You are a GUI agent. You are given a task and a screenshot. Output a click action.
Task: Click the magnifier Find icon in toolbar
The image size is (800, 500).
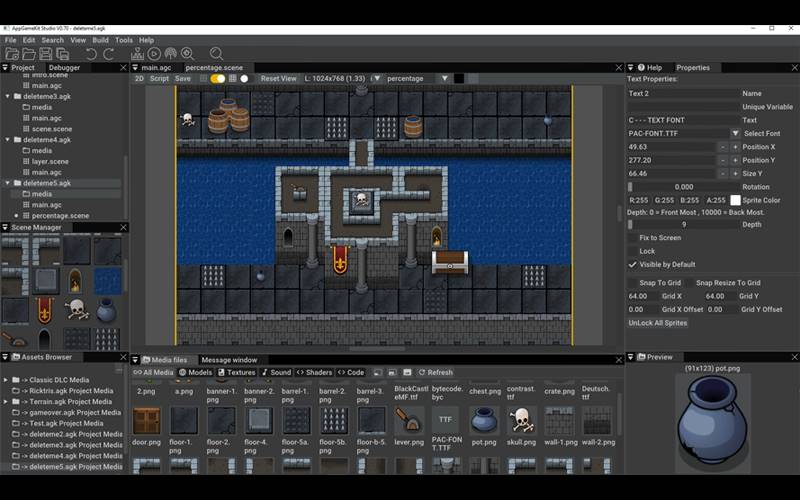pyautogui.click(x=216, y=53)
